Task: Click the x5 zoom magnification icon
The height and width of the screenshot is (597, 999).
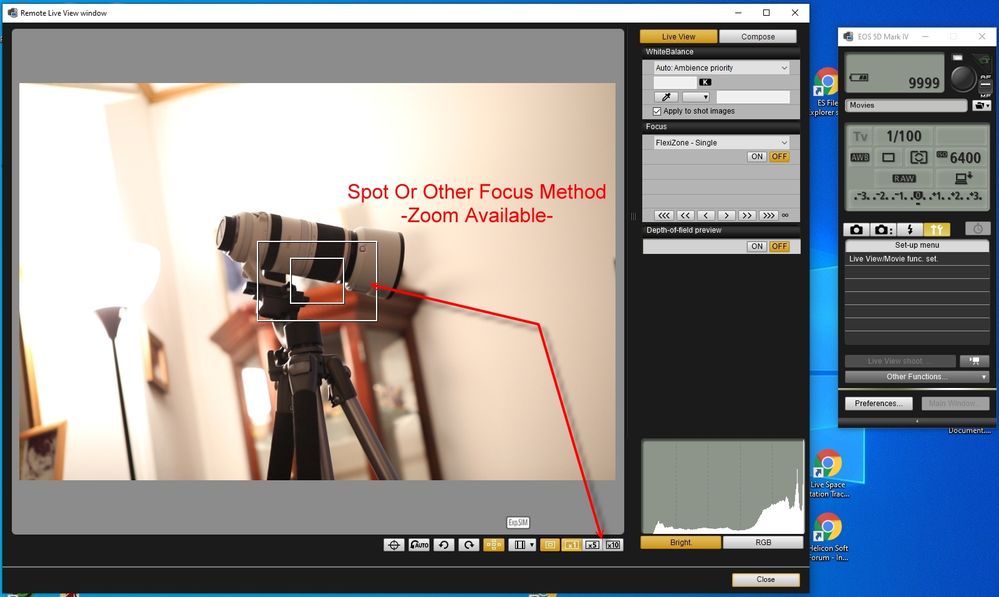Action: pyautogui.click(x=591, y=545)
